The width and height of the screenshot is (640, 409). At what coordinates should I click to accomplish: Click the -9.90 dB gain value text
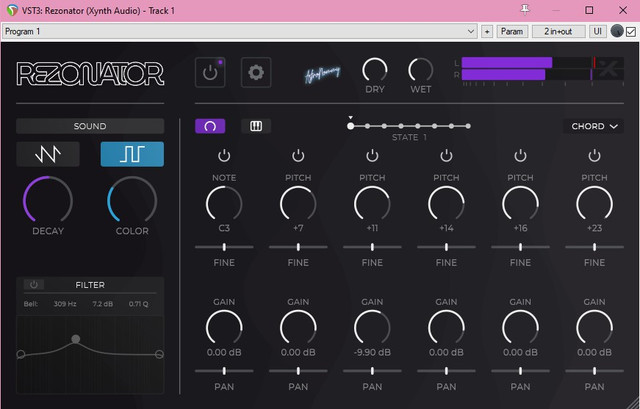pos(372,352)
